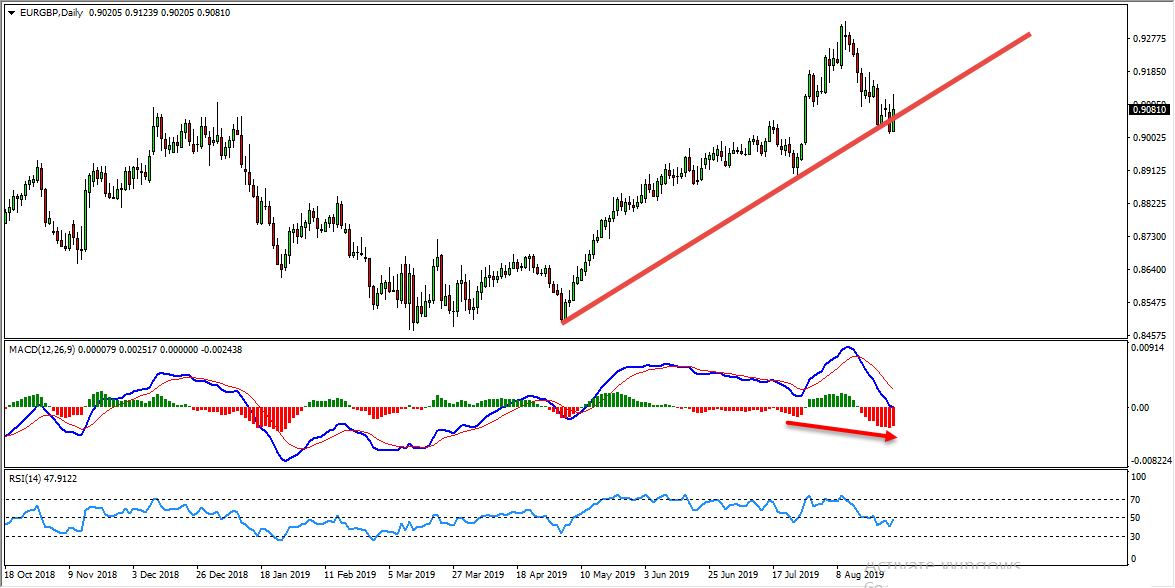Viewport: 1175px width, 588px height.
Task: Click the 8 Aug 2019 date label
Action: [x=860, y=576]
